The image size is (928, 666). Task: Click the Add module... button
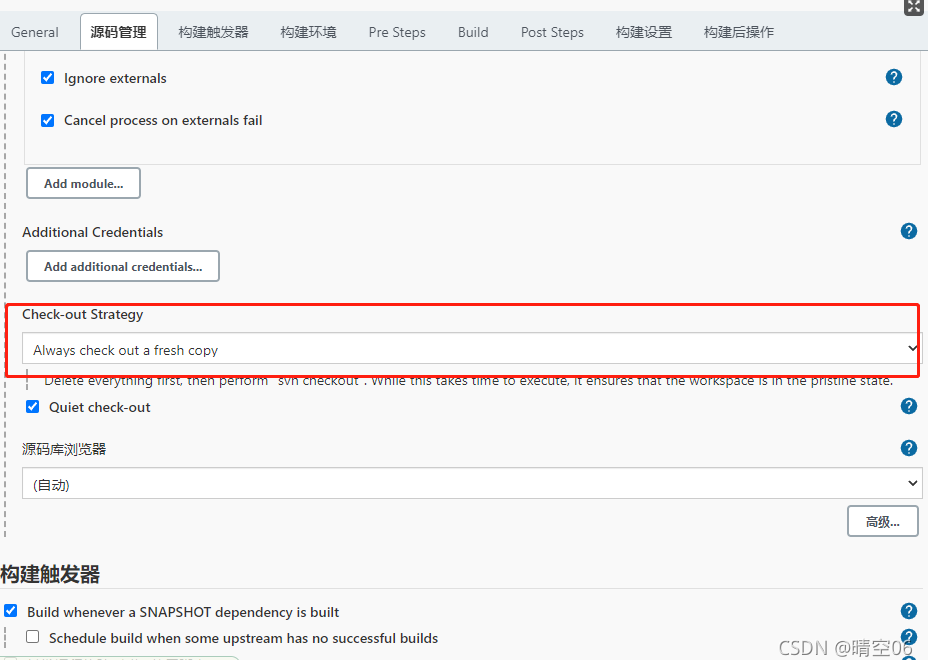pyautogui.click(x=83, y=183)
